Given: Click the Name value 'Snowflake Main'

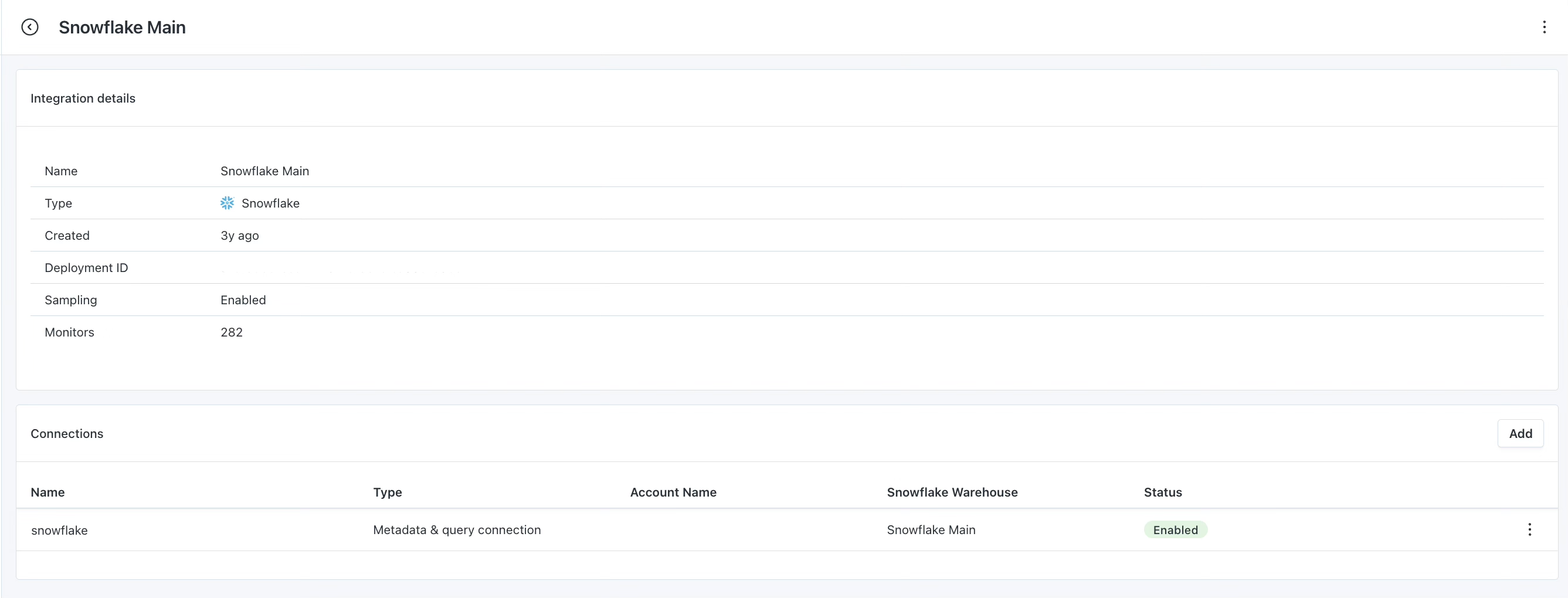Looking at the screenshot, I should coord(265,171).
